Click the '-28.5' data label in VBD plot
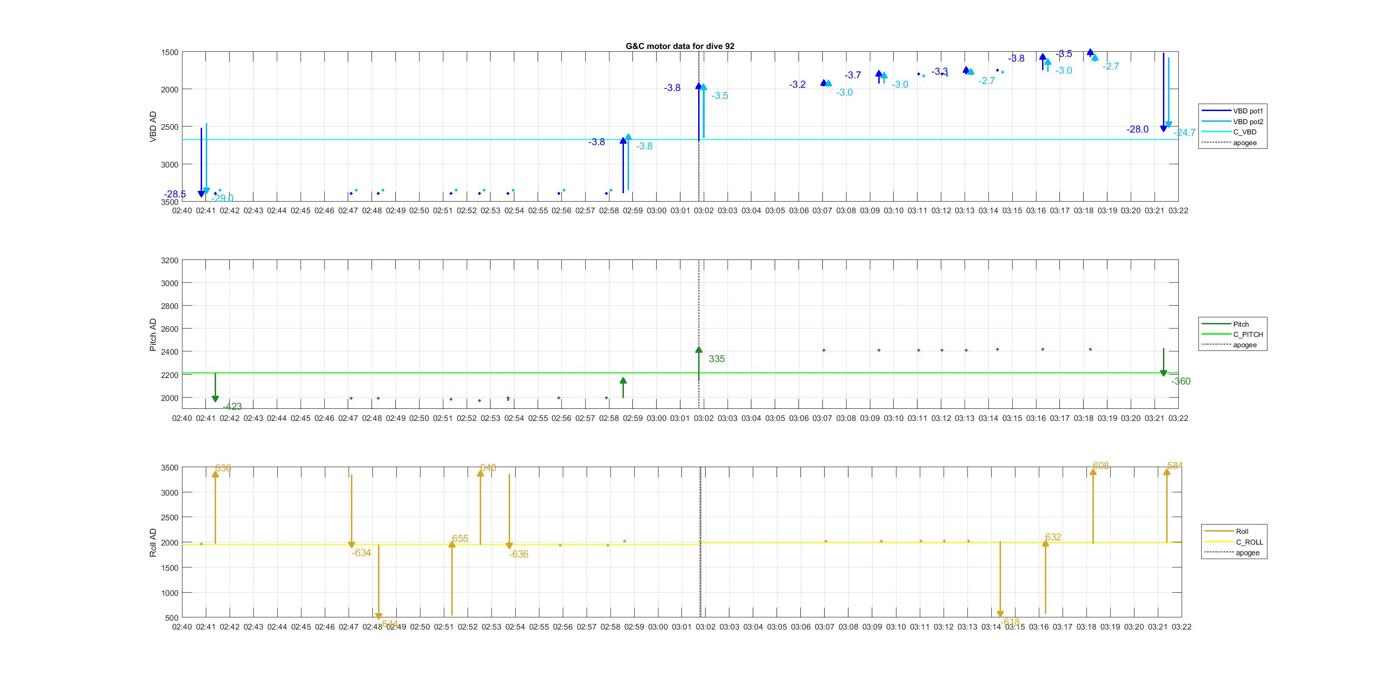Screen dimensions: 1400x693 point(175,194)
